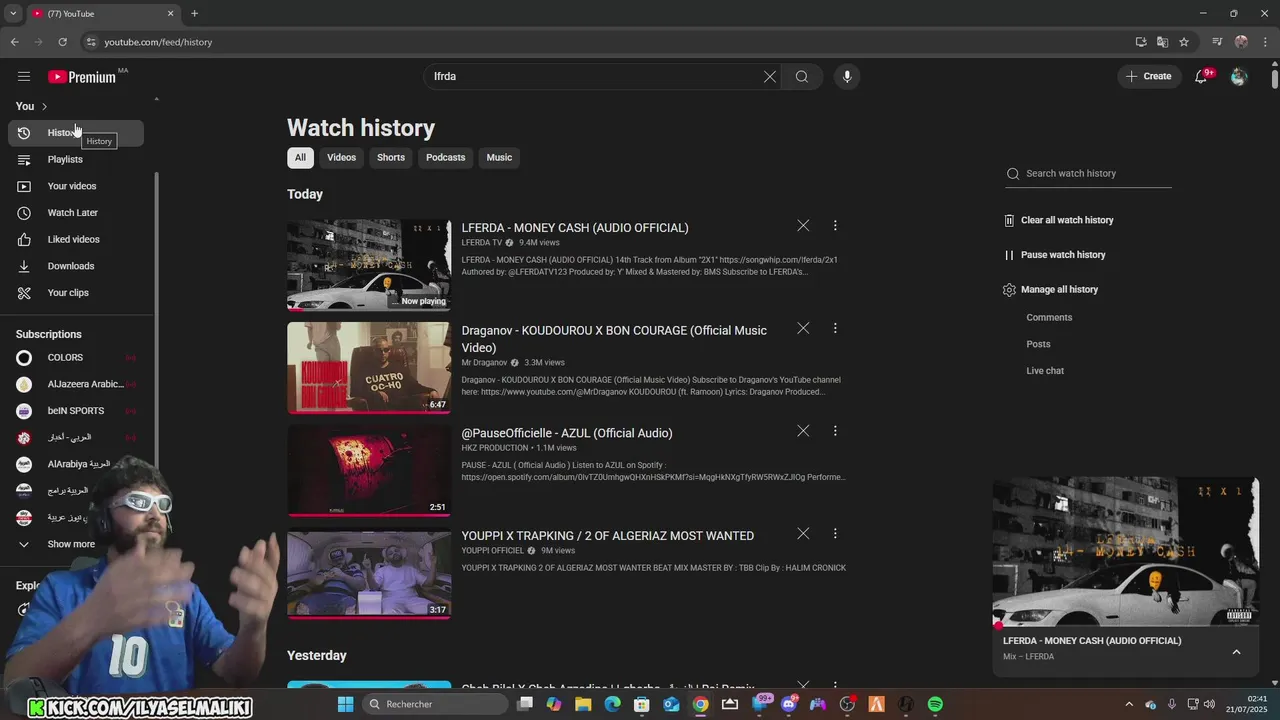Viewport: 1280px width, 720px height.
Task: Open Spotify from the taskbar
Action: 935,704
